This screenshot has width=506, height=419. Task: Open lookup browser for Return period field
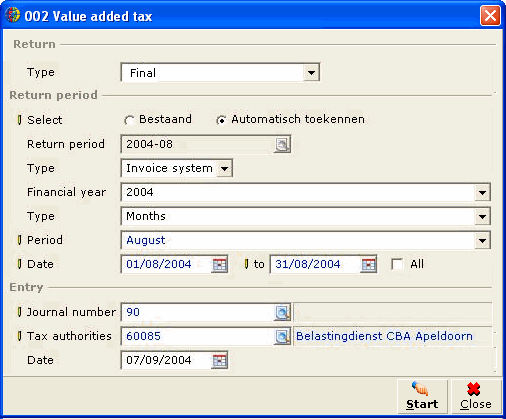[282, 144]
